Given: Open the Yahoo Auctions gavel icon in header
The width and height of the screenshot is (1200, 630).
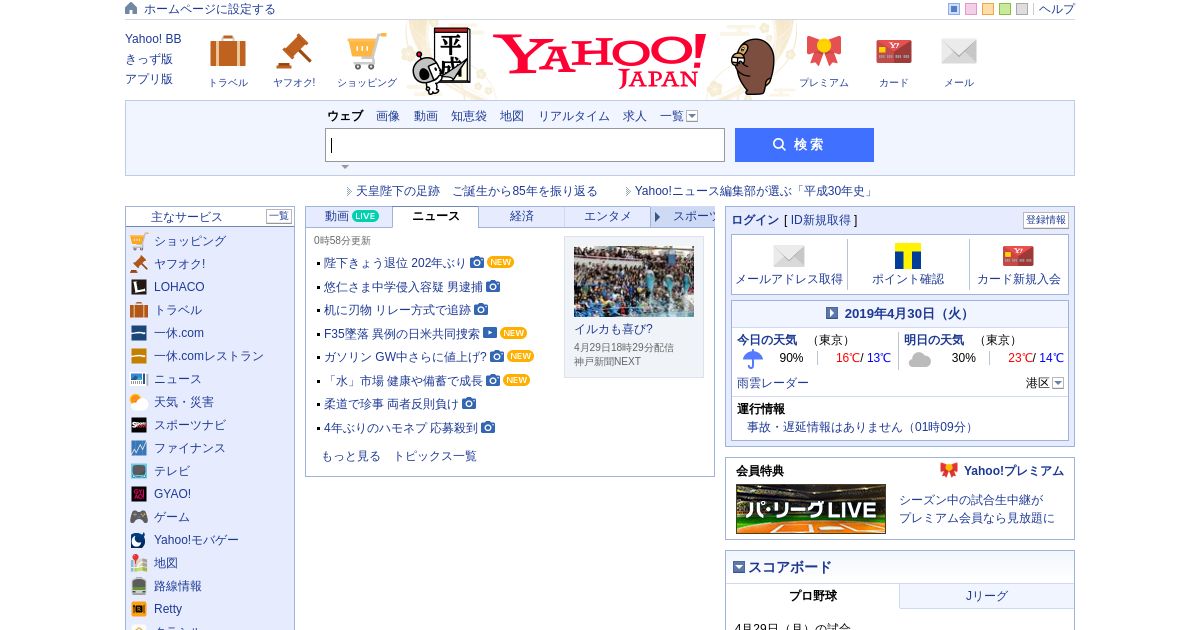Looking at the screenshot, I should (294, 51).
